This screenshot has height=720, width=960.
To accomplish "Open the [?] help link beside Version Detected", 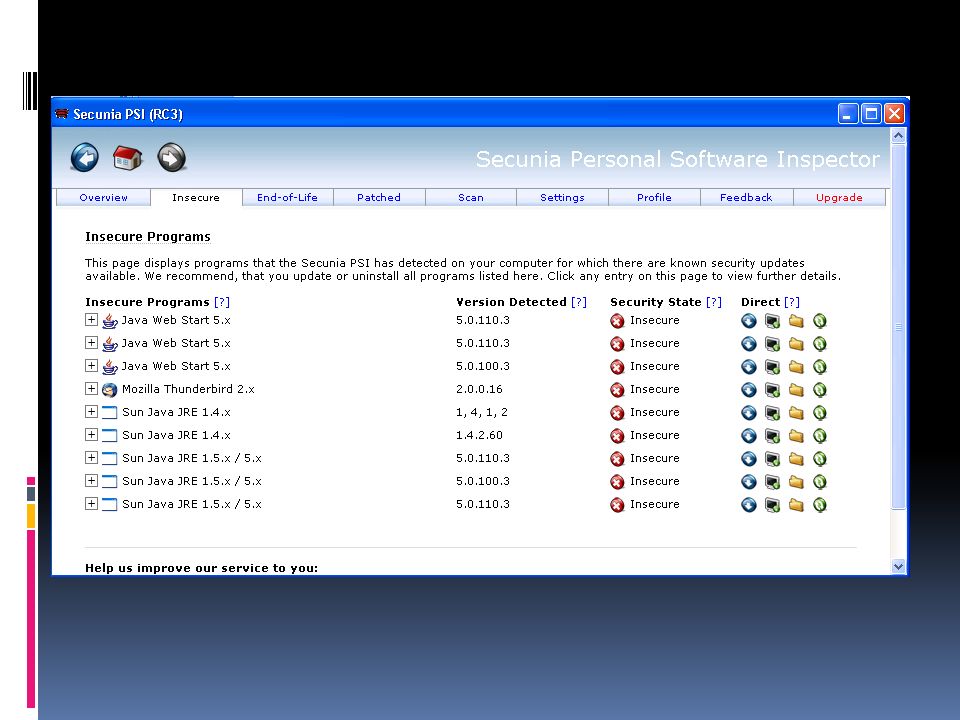I will click(579, 302).
